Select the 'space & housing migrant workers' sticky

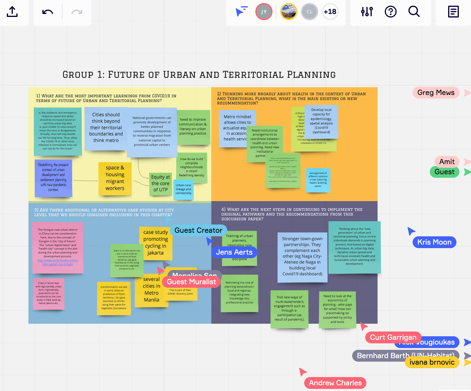click(x=115, y=178)
